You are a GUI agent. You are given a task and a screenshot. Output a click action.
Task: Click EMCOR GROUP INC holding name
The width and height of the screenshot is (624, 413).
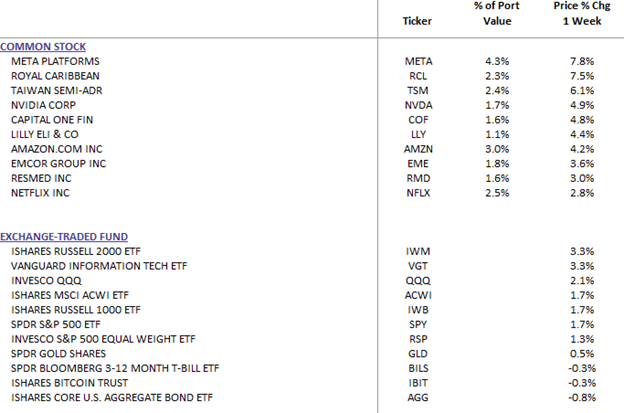(x=58, y=164)
